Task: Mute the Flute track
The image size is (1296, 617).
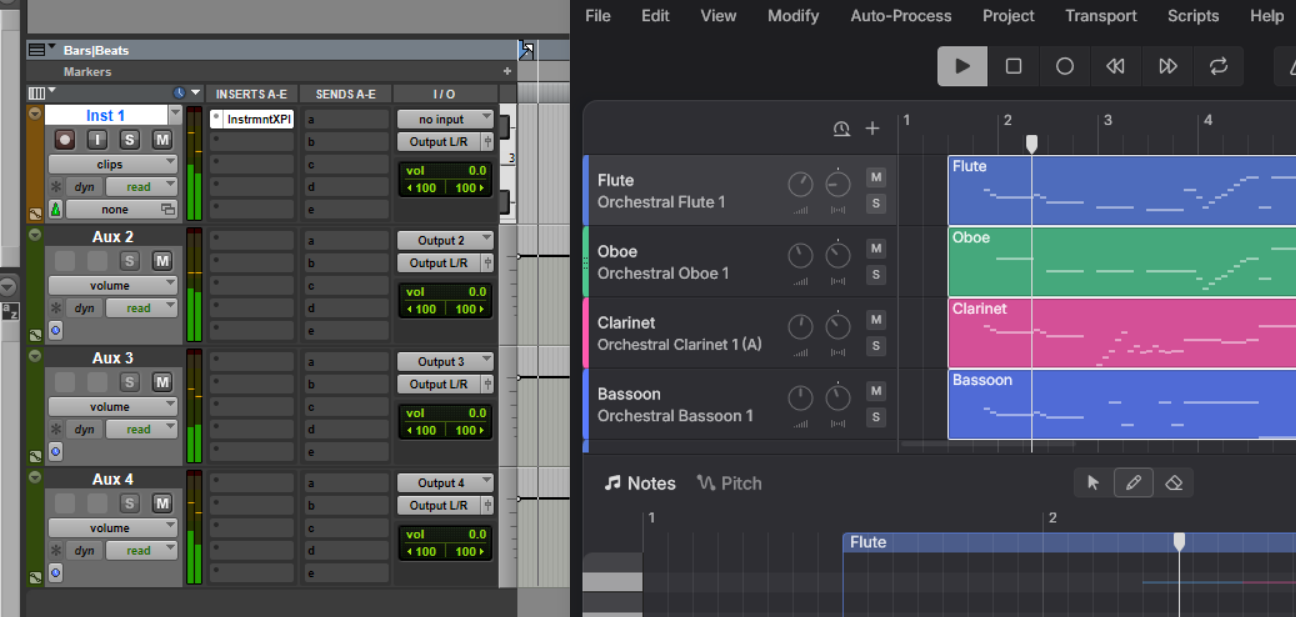Action: coord(876,177)
